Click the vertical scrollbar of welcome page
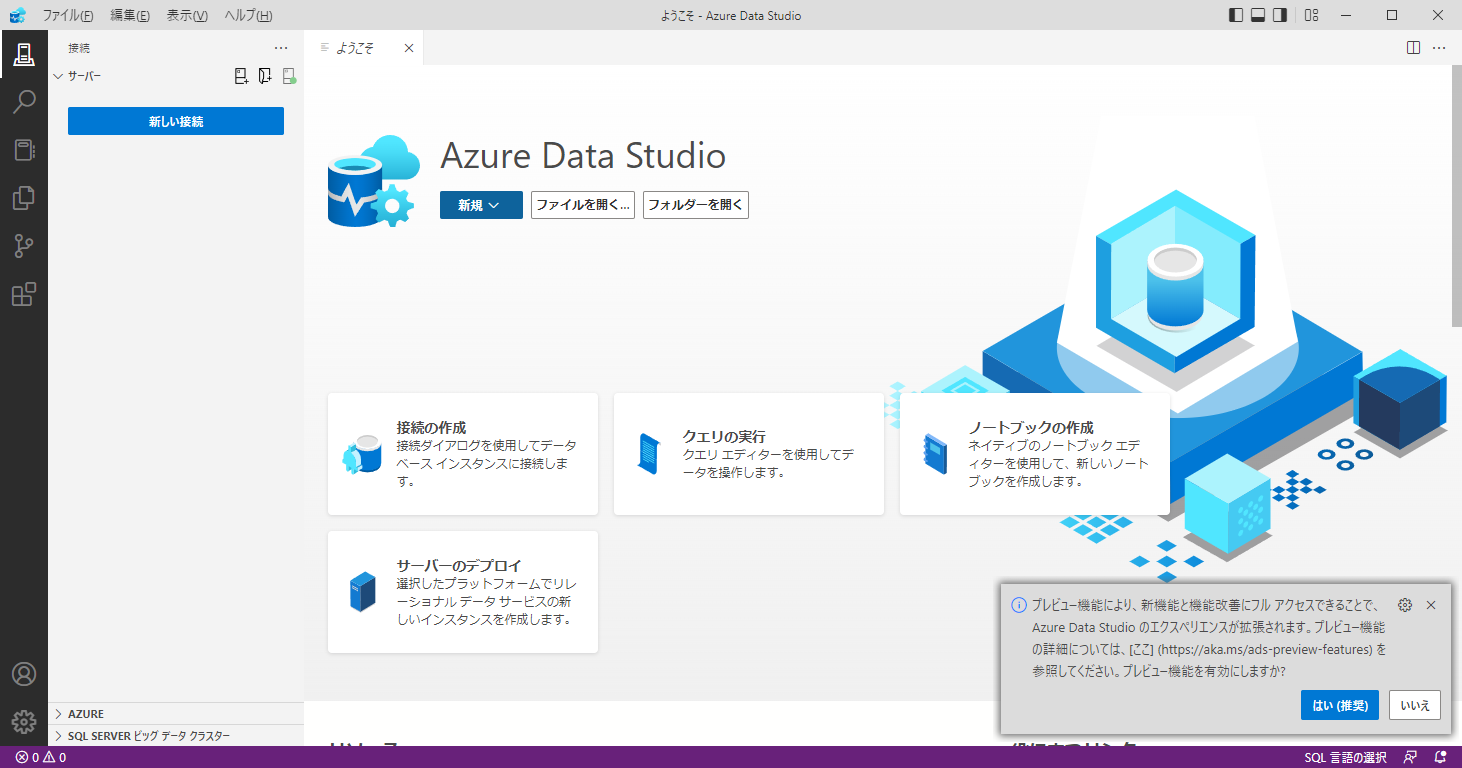Image resolution: width=1462 pixels, height=768 pixels. tap(1456, 195)
